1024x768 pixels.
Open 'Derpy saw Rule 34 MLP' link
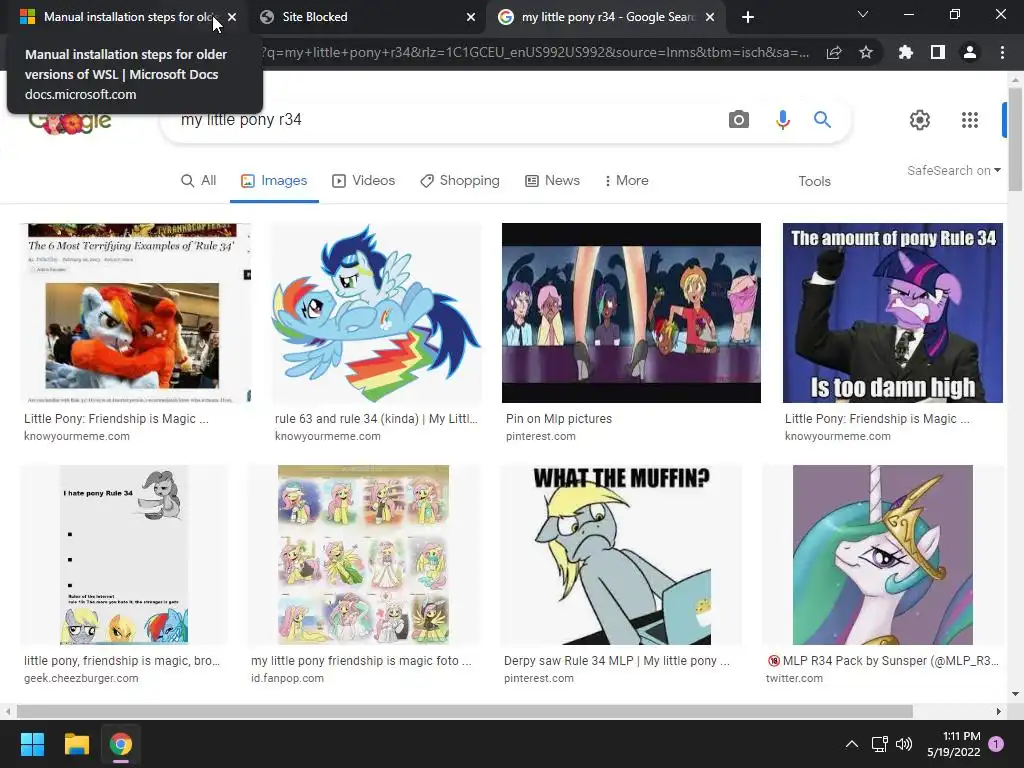tap(616, 660)
